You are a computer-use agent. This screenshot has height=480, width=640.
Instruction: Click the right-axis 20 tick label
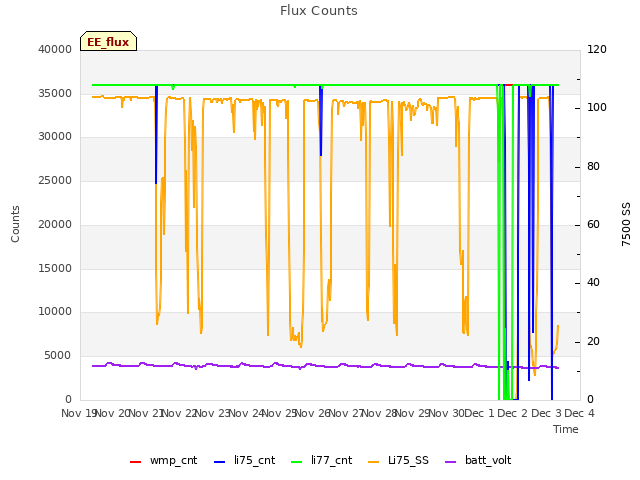[593, 341]
